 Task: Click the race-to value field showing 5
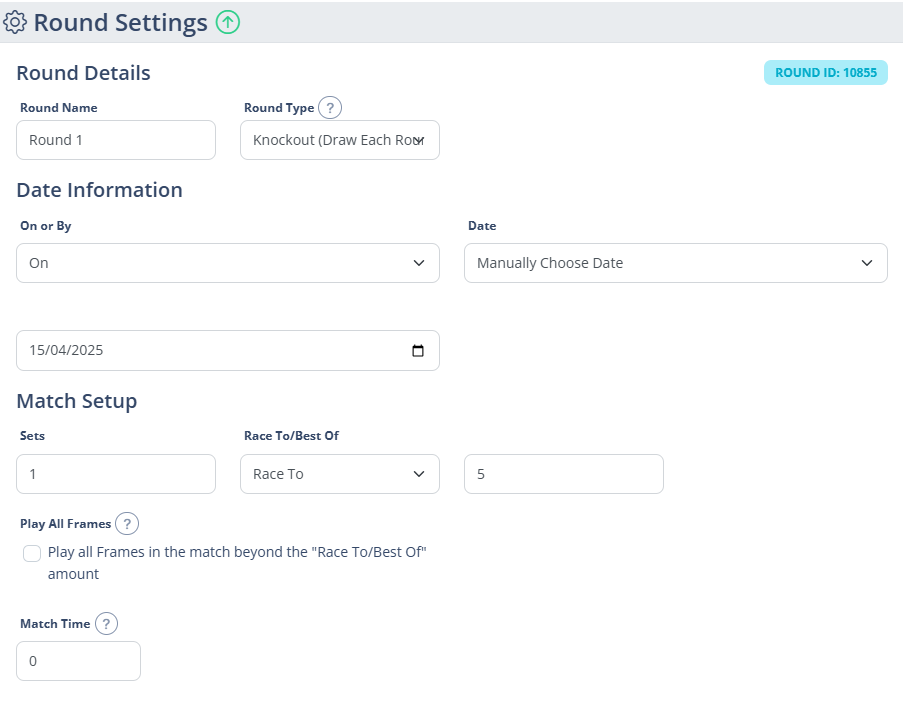[x=564, y=474]
